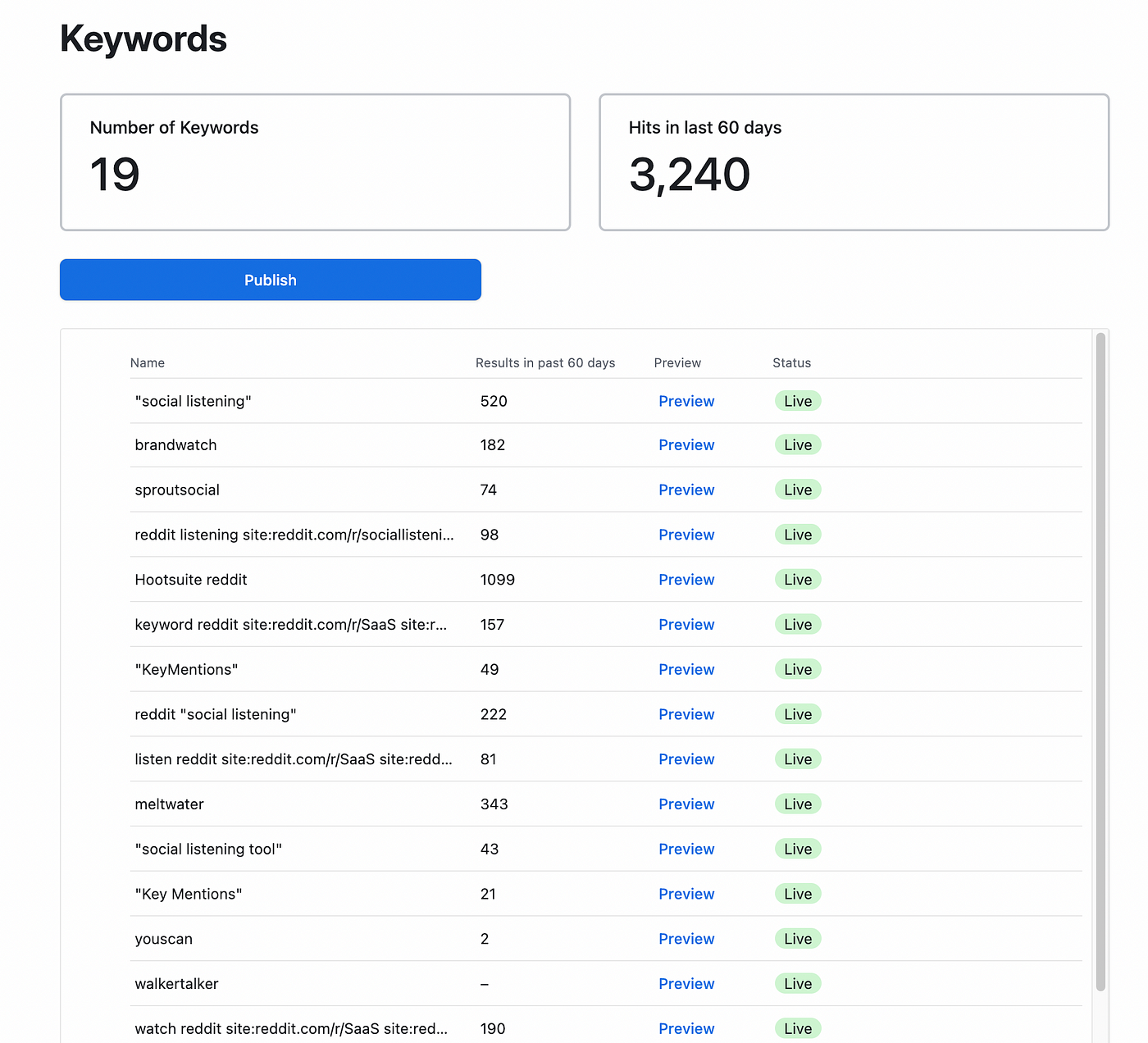Select the "Key Mentions" keyword name
The height and width of the screenshot is (1043, 1148).
189,894
